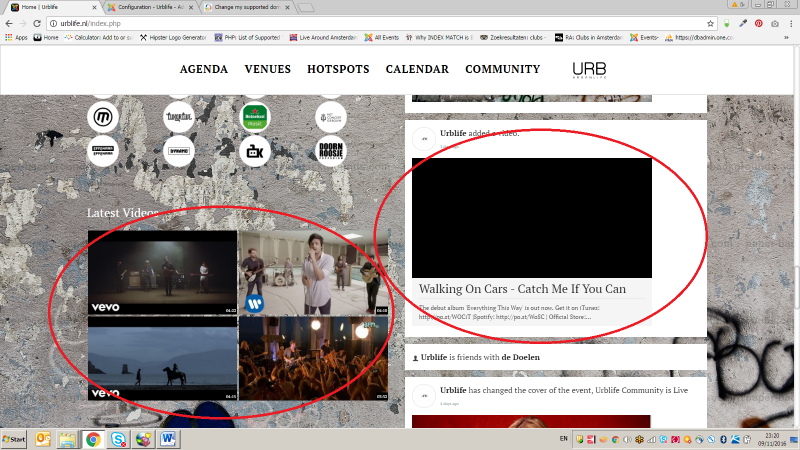
Task: Open the Het Concertgebouw venue logo
Action: [331, 117]
